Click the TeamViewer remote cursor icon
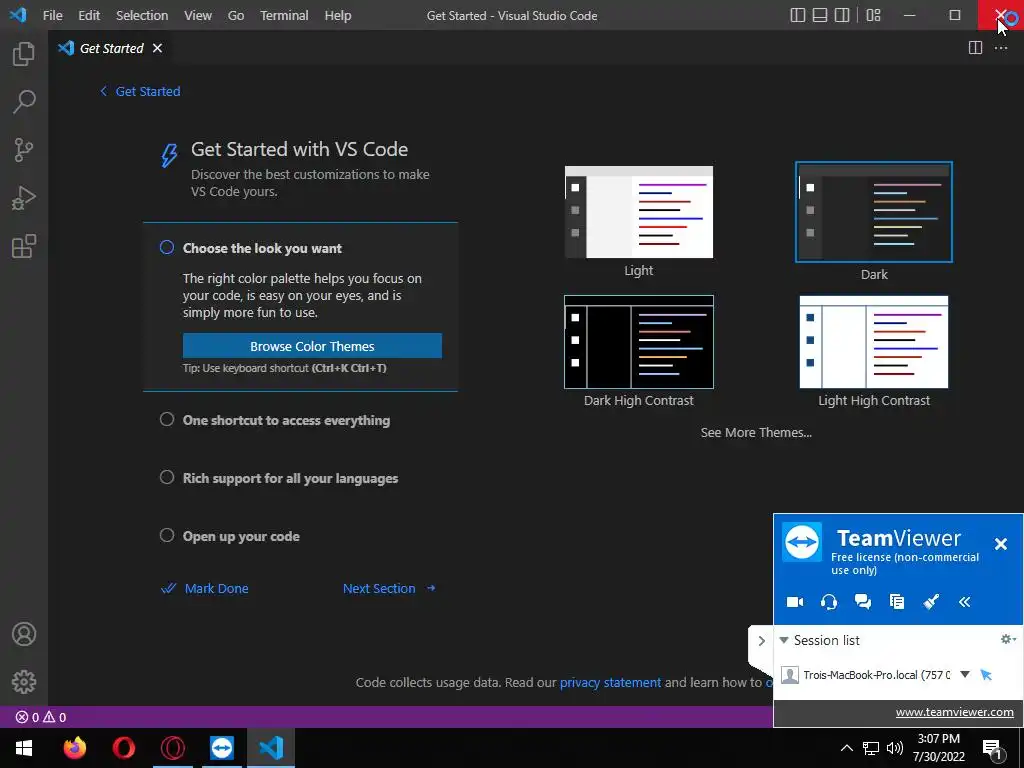This screenshot has width=1024, height=768. tap(986, 675)
